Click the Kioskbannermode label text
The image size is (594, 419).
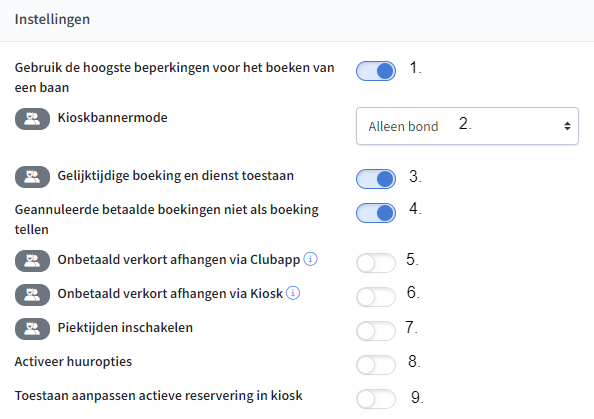(113, 118)
